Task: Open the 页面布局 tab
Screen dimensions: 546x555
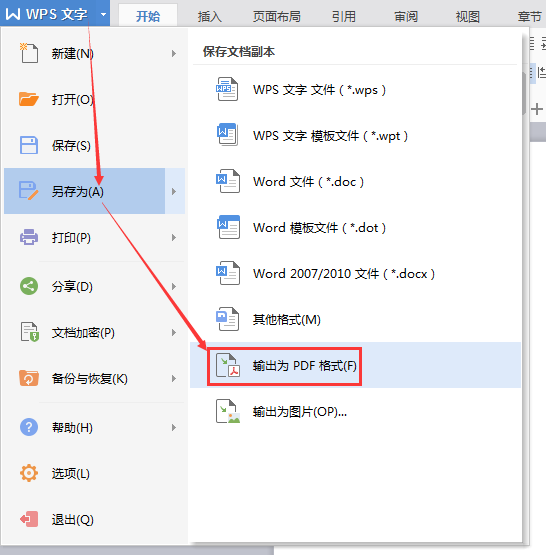Action: [x=277, y=16]
